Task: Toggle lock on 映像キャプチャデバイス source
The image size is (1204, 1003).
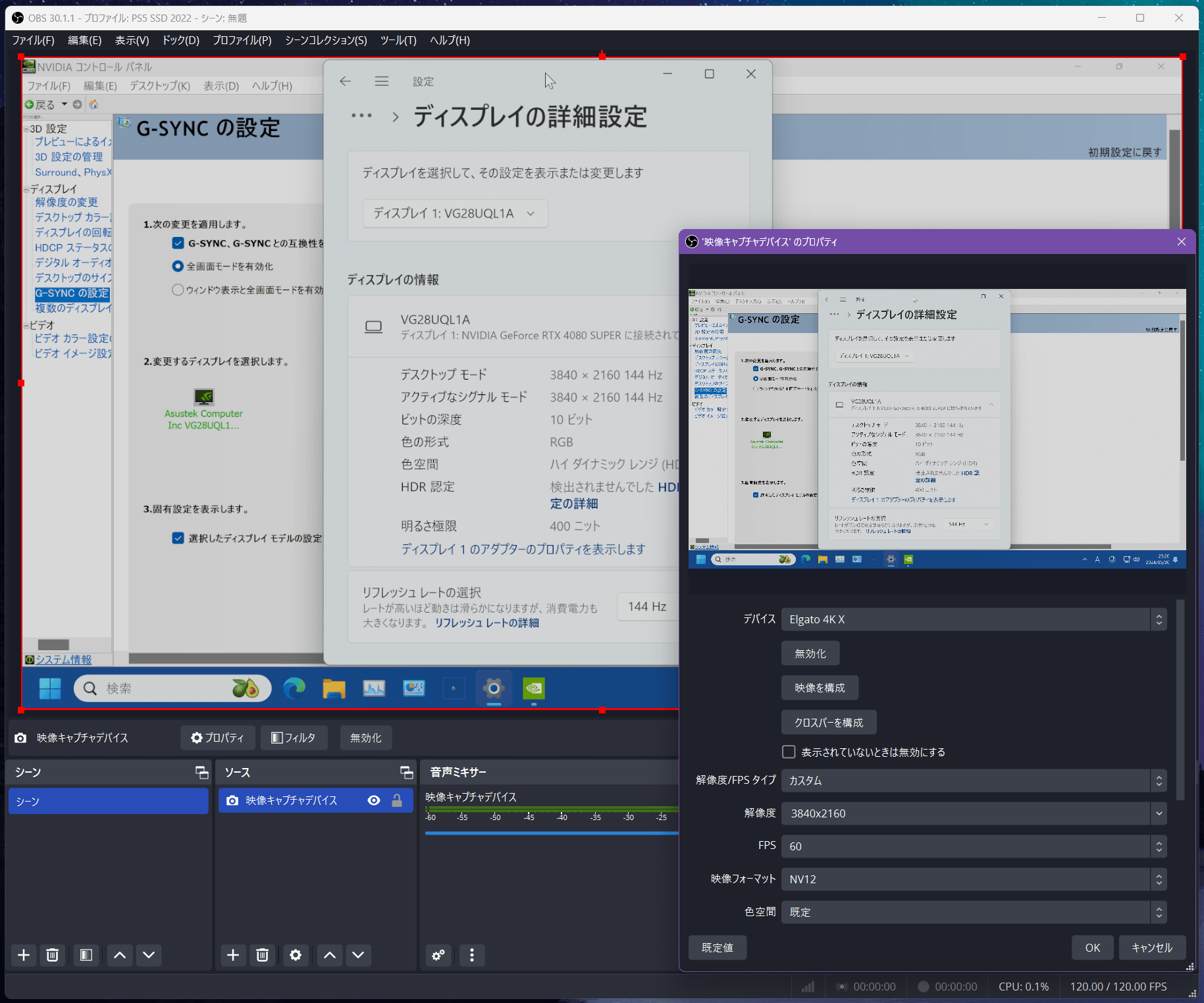Action: click(397, 800)
